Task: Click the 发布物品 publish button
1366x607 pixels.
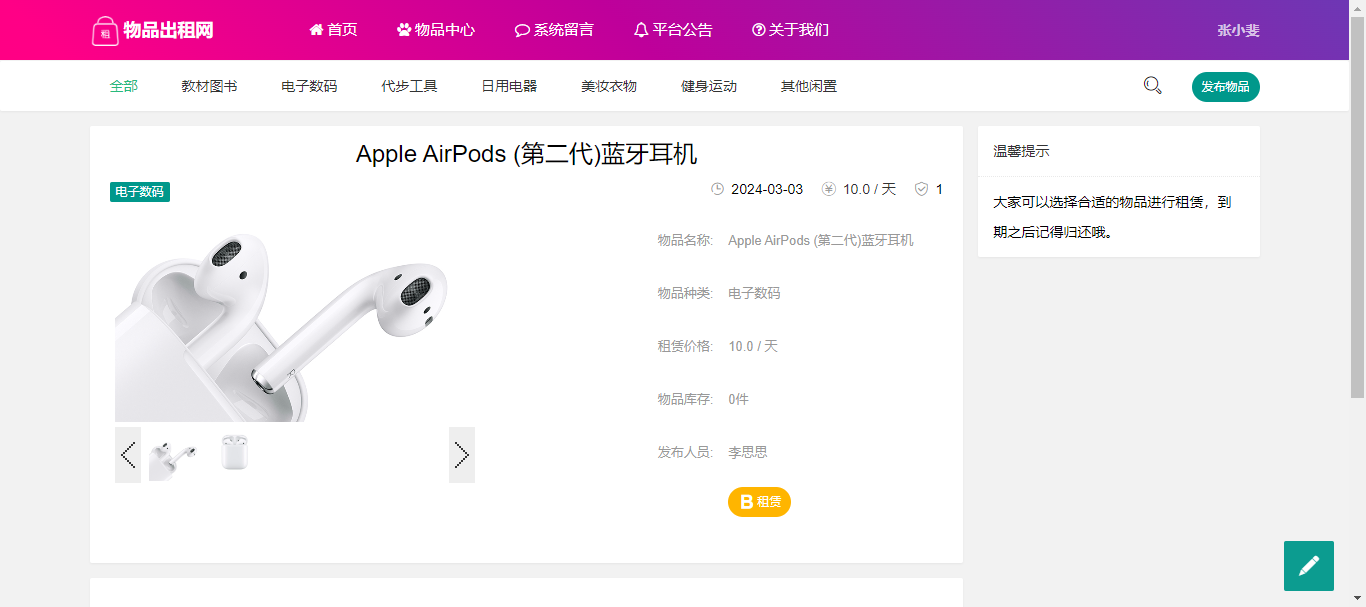Action: tap(1225, 87)
